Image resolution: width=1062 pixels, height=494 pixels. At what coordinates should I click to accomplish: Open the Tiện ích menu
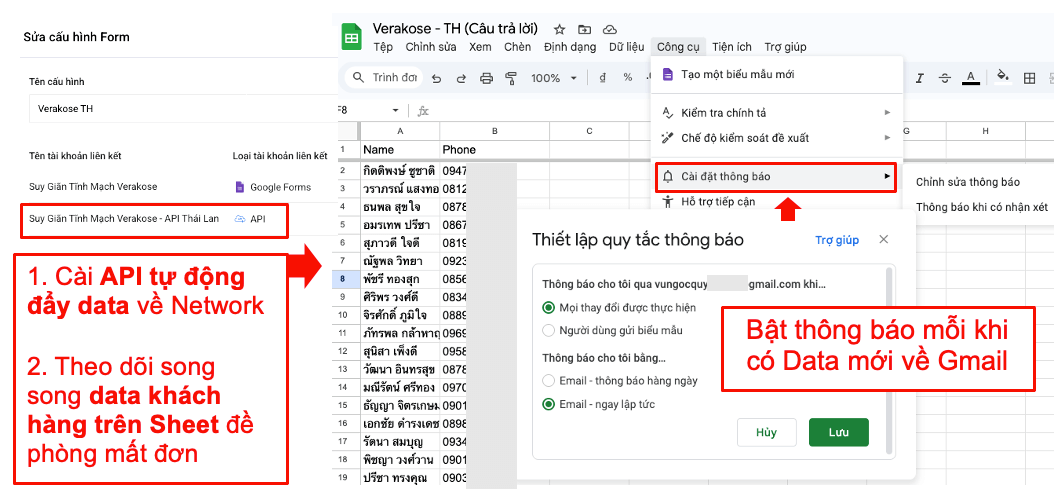(732, 47)
